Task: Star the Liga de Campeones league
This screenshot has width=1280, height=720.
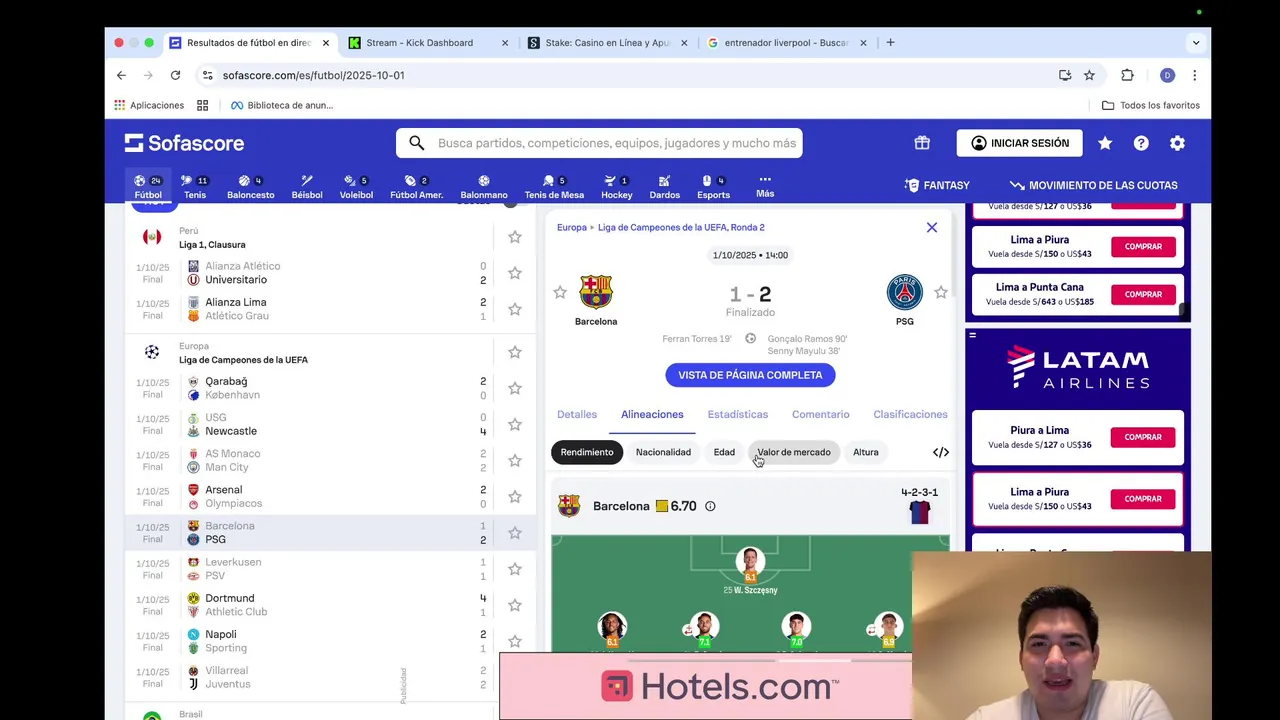Action: [515, 352]
